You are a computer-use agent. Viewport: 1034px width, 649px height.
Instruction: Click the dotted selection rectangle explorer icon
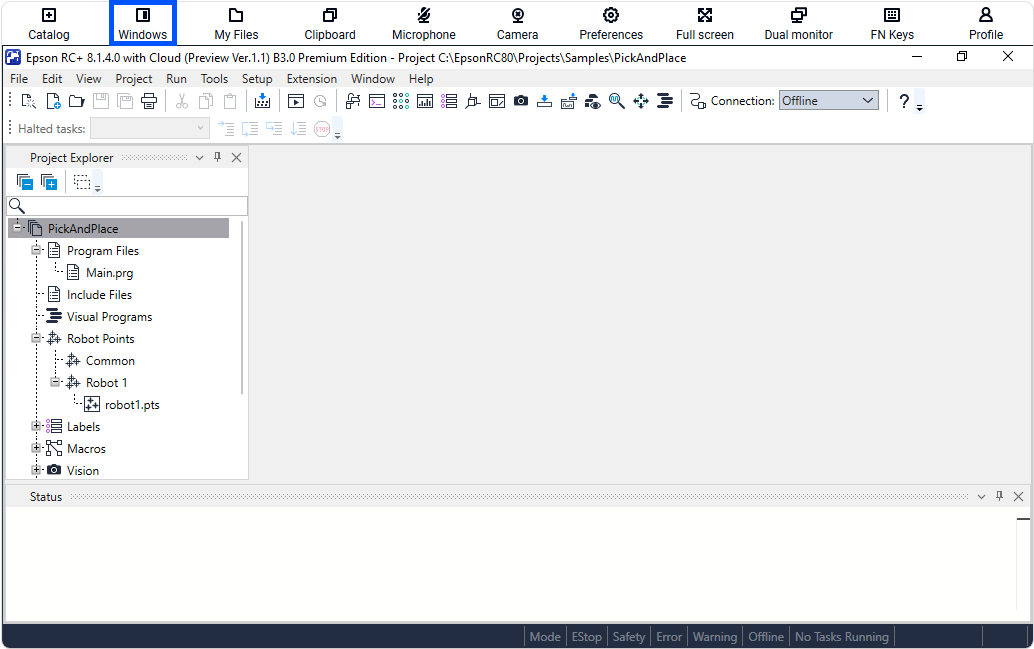[82, 182]
